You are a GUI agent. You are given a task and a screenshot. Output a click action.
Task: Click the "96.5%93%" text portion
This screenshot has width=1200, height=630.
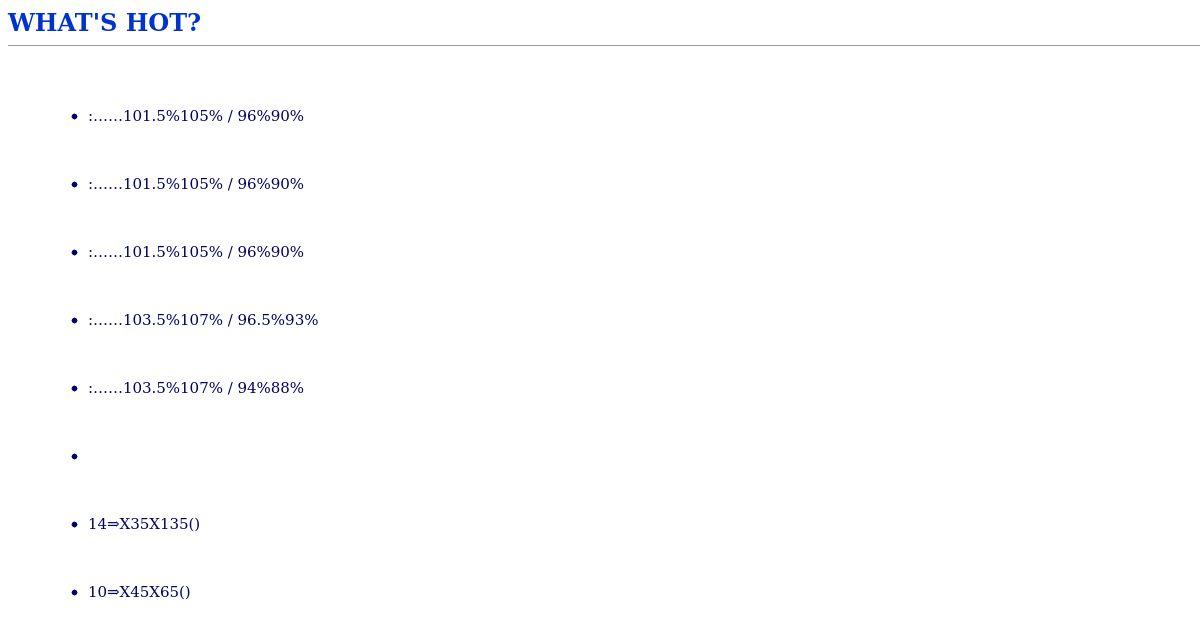[x=278, y=320]
